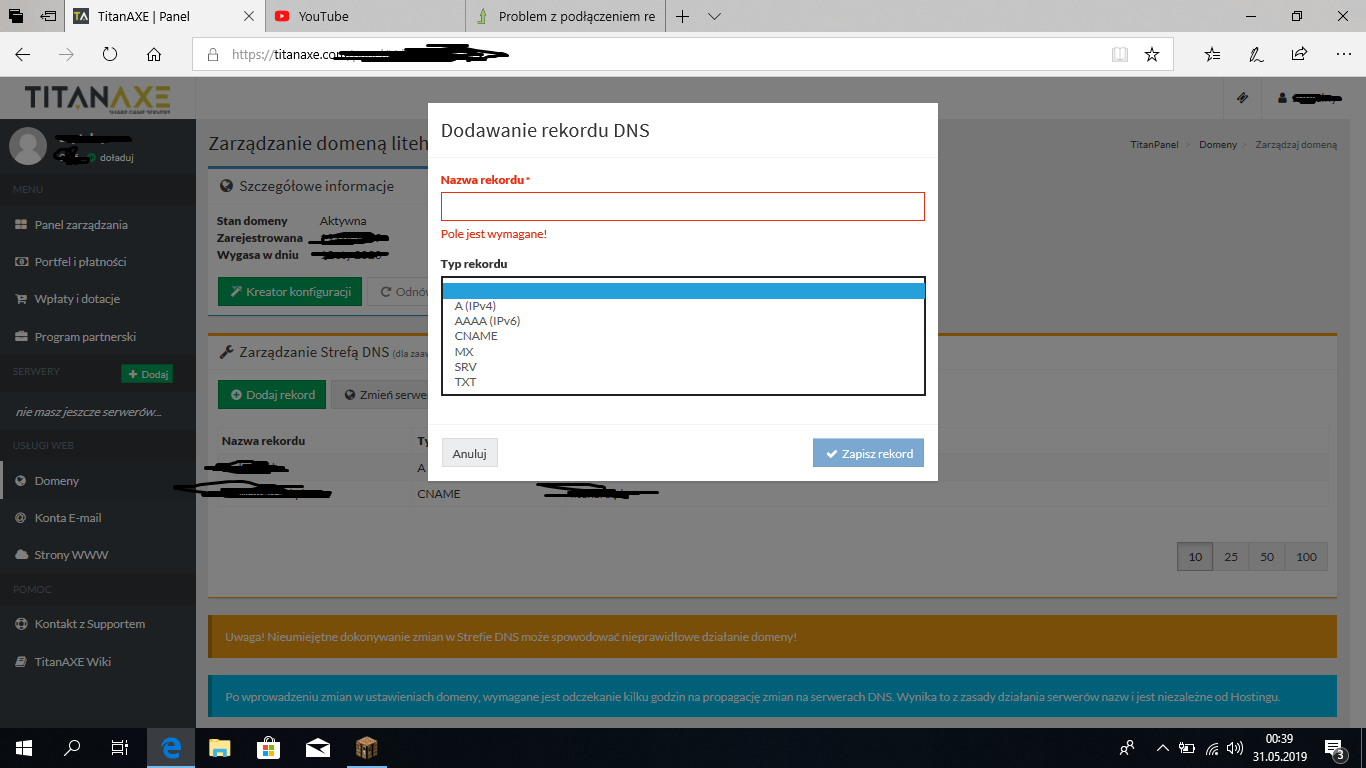Choose CNAME in record type list
The width and height of the screenshot is (1366, 768).
[x=476, y=336]
